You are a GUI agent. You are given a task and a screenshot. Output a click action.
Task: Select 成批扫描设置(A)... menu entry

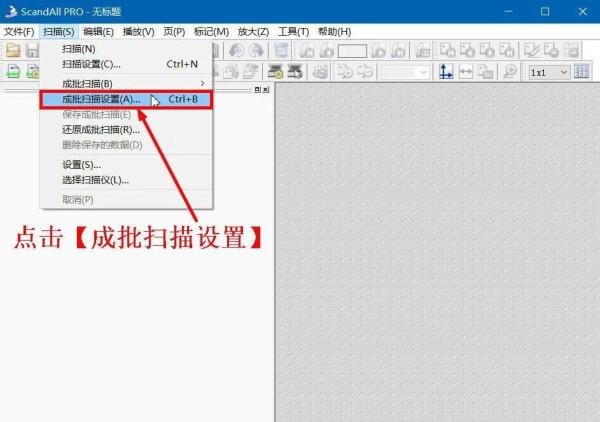(x=126, y=99)
